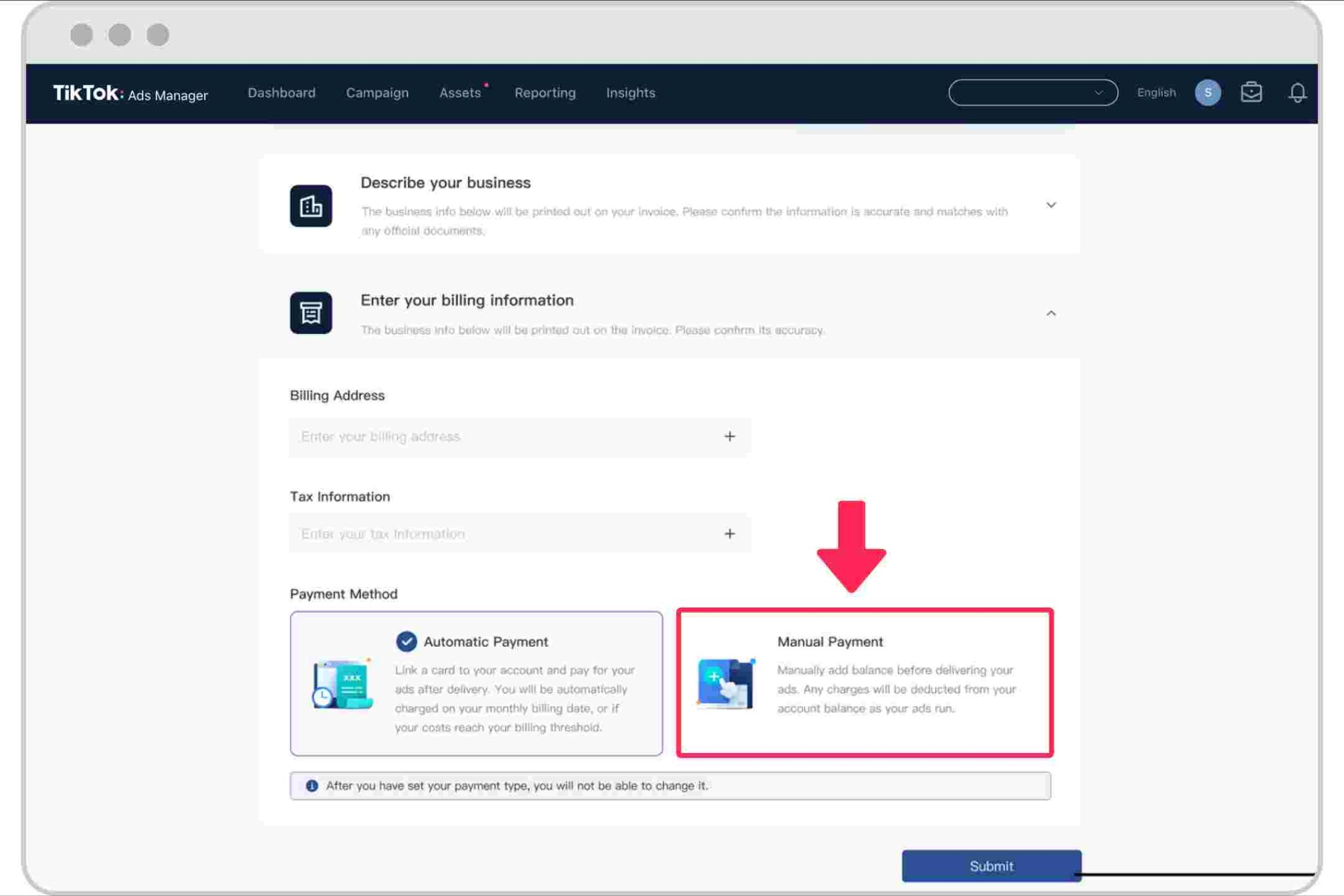
Task: Expand the Describe your business section
Action: pyautogui.click(x=1051, y=205)
